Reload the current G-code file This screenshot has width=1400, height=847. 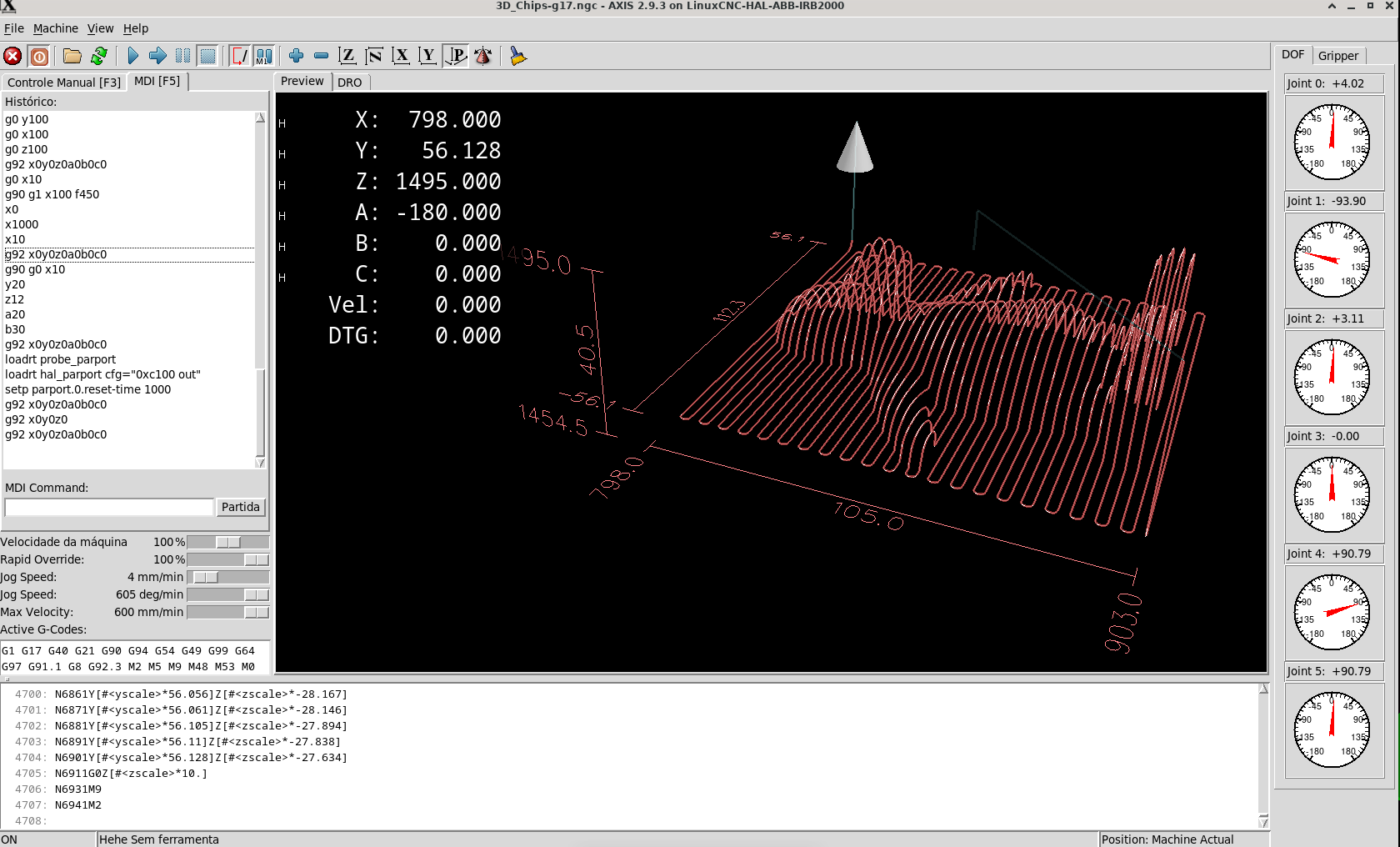pos(99,56)
